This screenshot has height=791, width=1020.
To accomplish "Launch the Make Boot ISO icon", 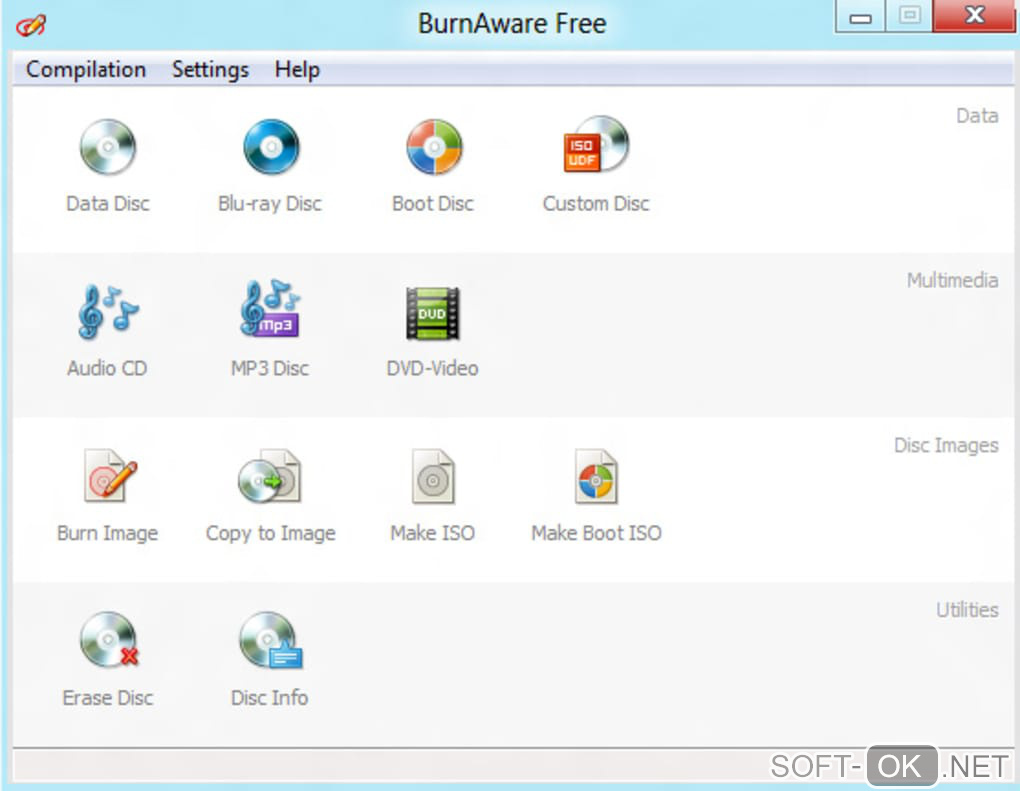I will pyautogui.click(x=596, y=477).
